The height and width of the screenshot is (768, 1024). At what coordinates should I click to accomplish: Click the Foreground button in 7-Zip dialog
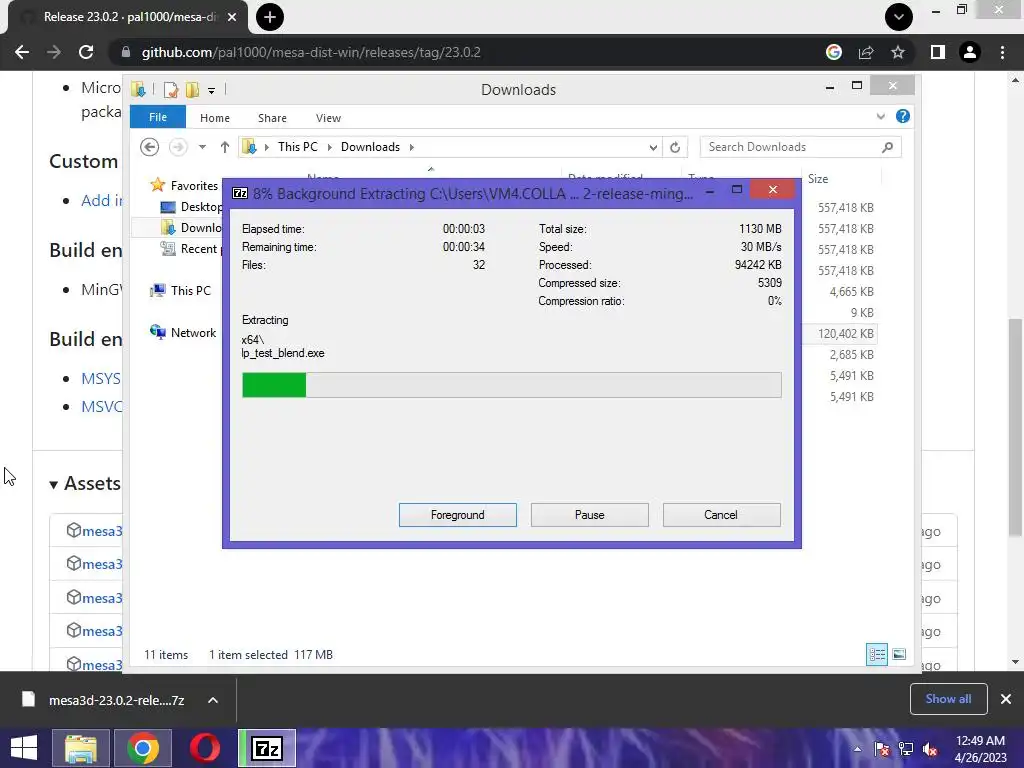(457, 515)
